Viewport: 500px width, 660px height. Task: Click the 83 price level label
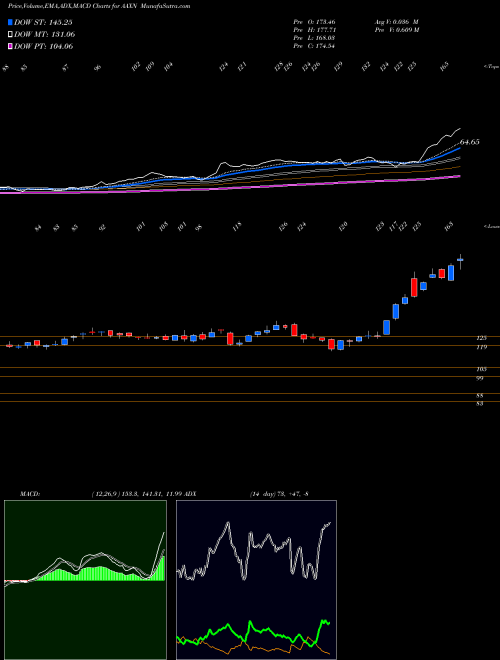click(x=480, y=404)
